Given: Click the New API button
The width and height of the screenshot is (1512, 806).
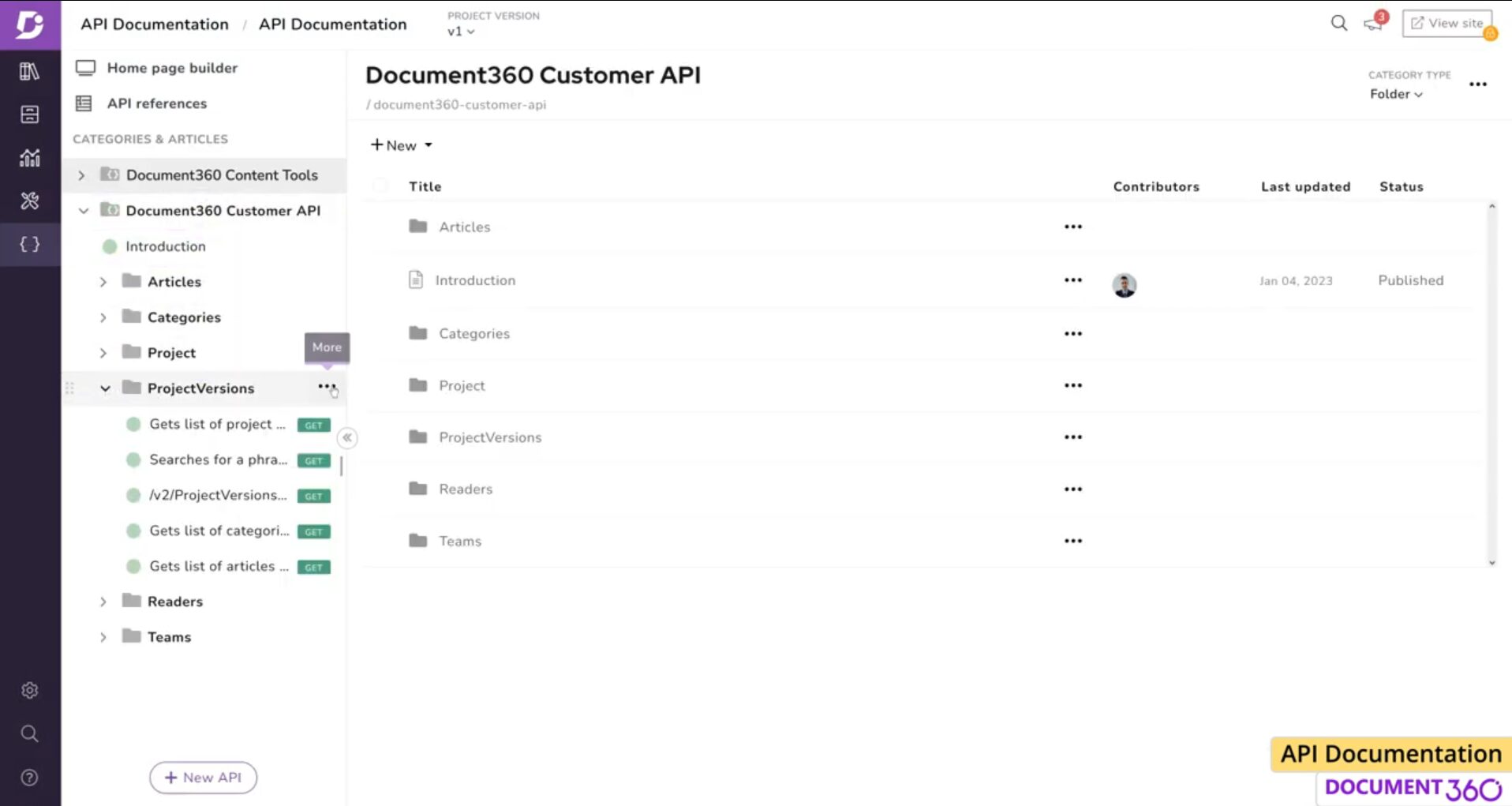Looking at the screenshot, I should click(203, 778).
